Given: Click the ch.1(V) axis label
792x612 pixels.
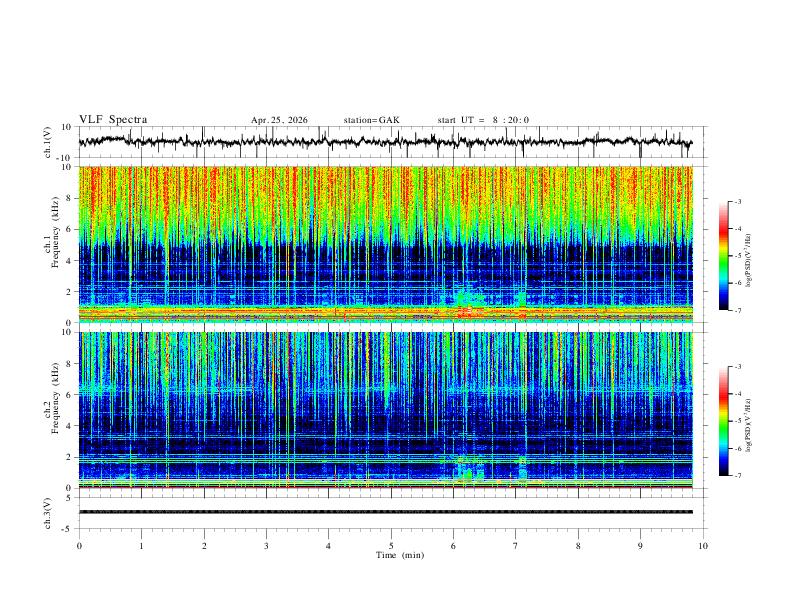Looking at the screenshot, I should point(48,142).
